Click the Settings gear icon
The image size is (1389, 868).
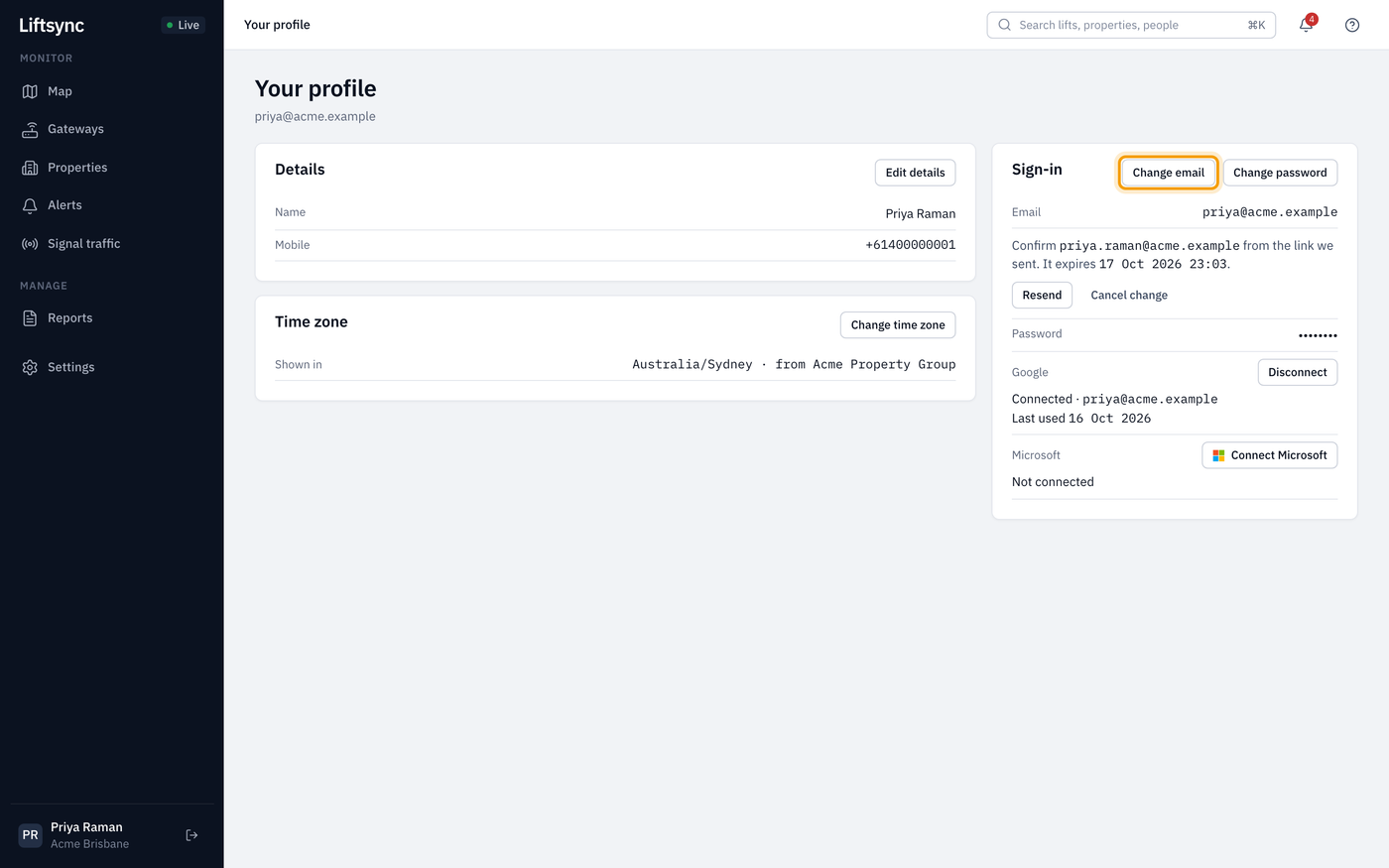click(x=30, y=367)
